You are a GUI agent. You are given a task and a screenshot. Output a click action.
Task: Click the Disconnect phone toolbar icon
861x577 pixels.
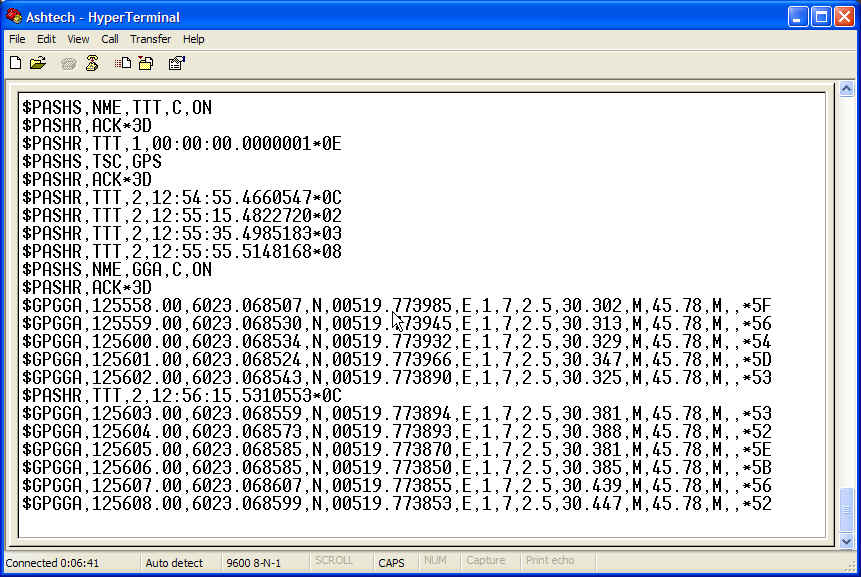coord(92,63)
